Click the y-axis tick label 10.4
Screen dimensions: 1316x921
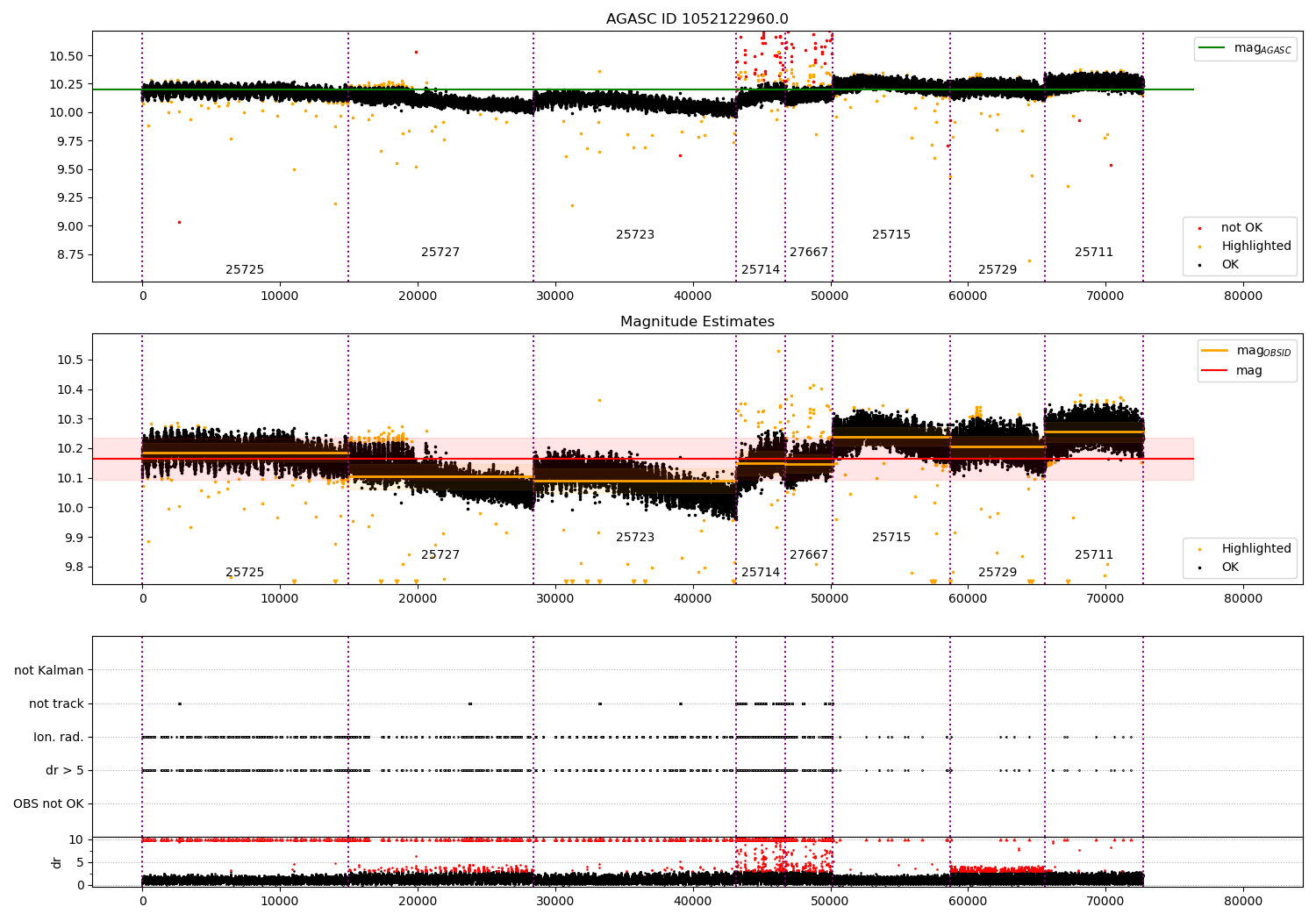[x=70, y=390]
